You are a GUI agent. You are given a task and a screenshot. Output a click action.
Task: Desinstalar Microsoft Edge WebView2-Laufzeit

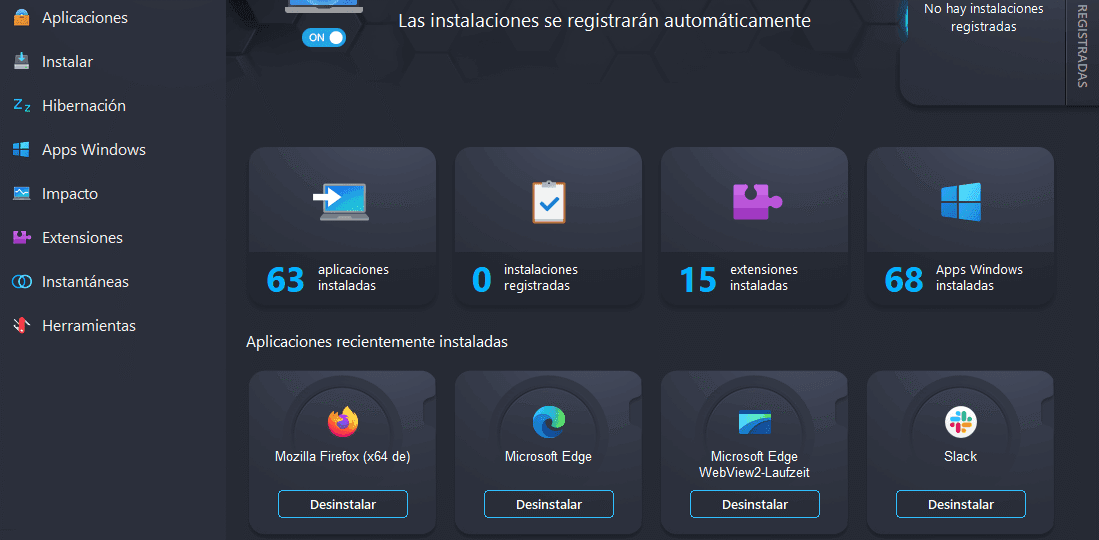click(755, 504)
